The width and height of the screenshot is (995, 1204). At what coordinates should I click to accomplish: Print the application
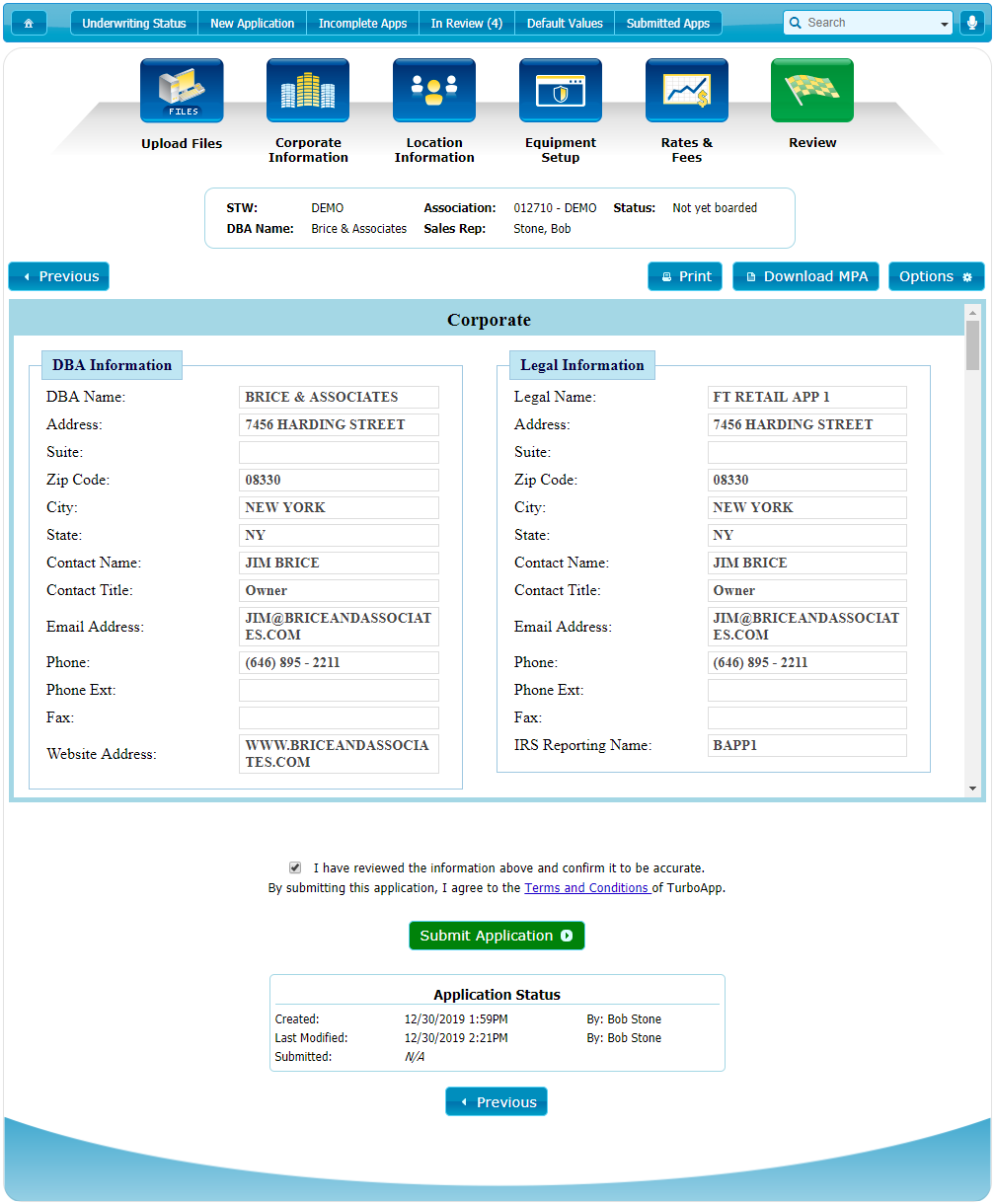pyautogui.click(x=685, y=276)
